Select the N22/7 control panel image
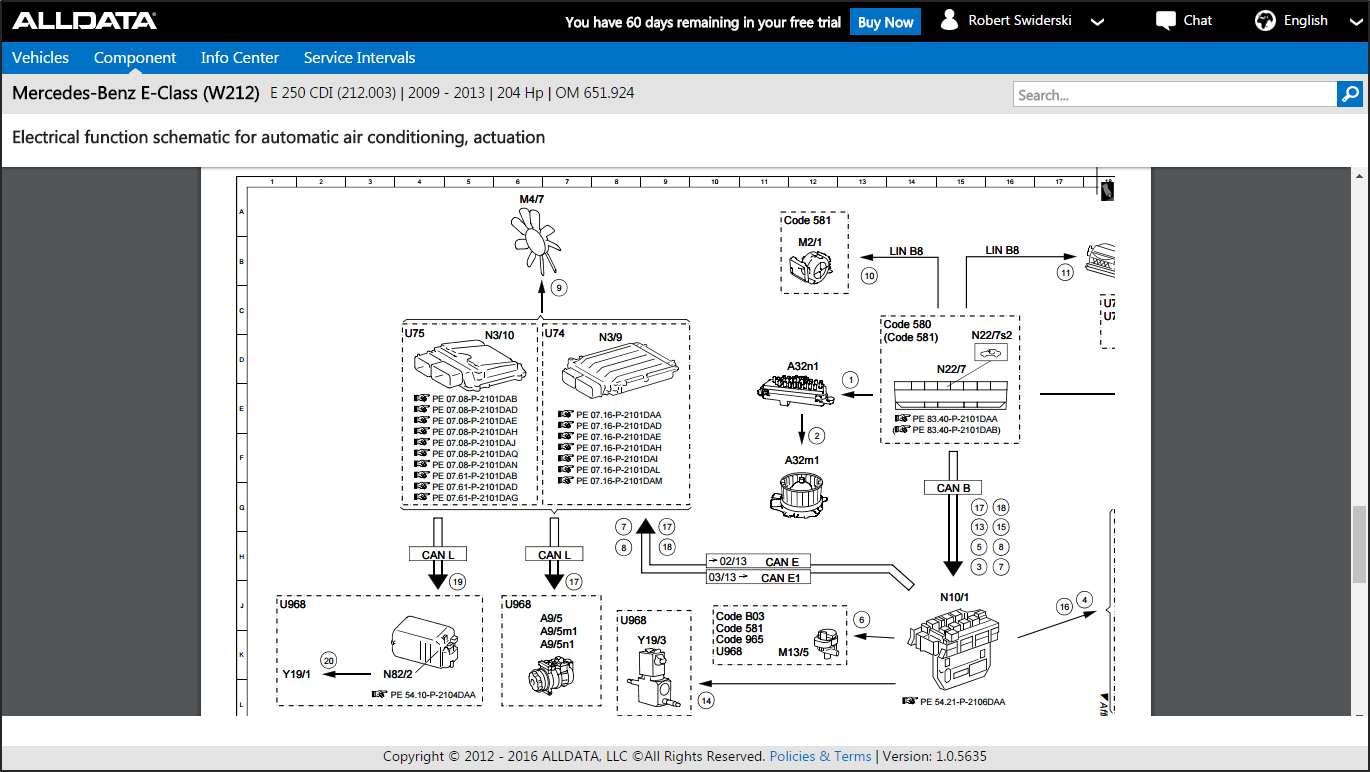The image size is (1370, 772). 951,394
